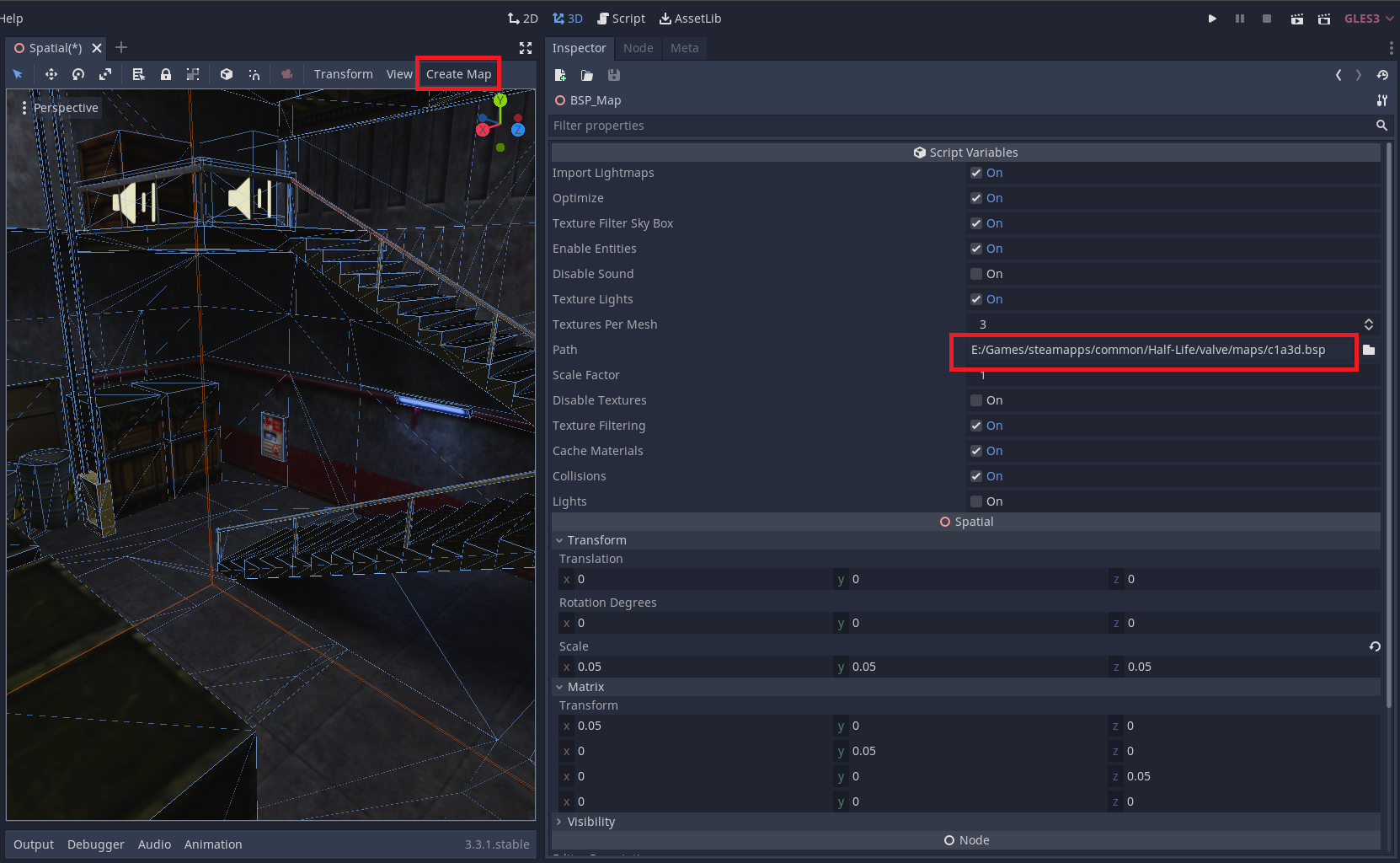This screenshot has width=1400, height=863.
Task: Go to previous object in Inspector history
Action: [x=1339, y=75]
